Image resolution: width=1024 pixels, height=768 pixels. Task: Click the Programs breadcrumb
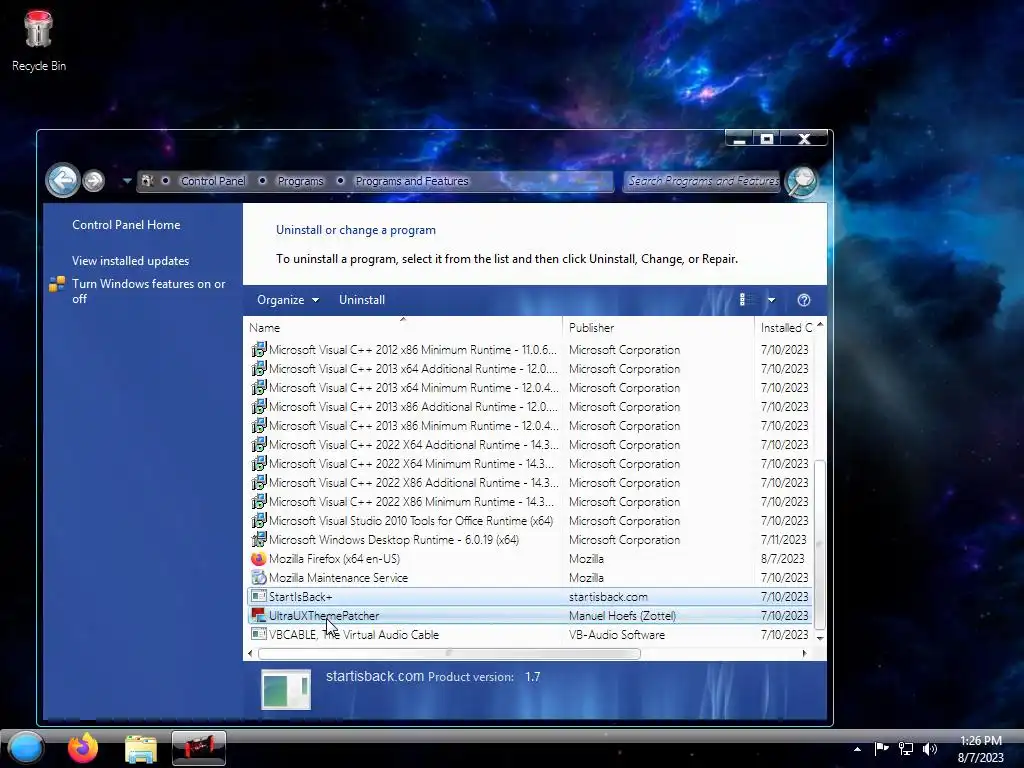tap(300, 181)
